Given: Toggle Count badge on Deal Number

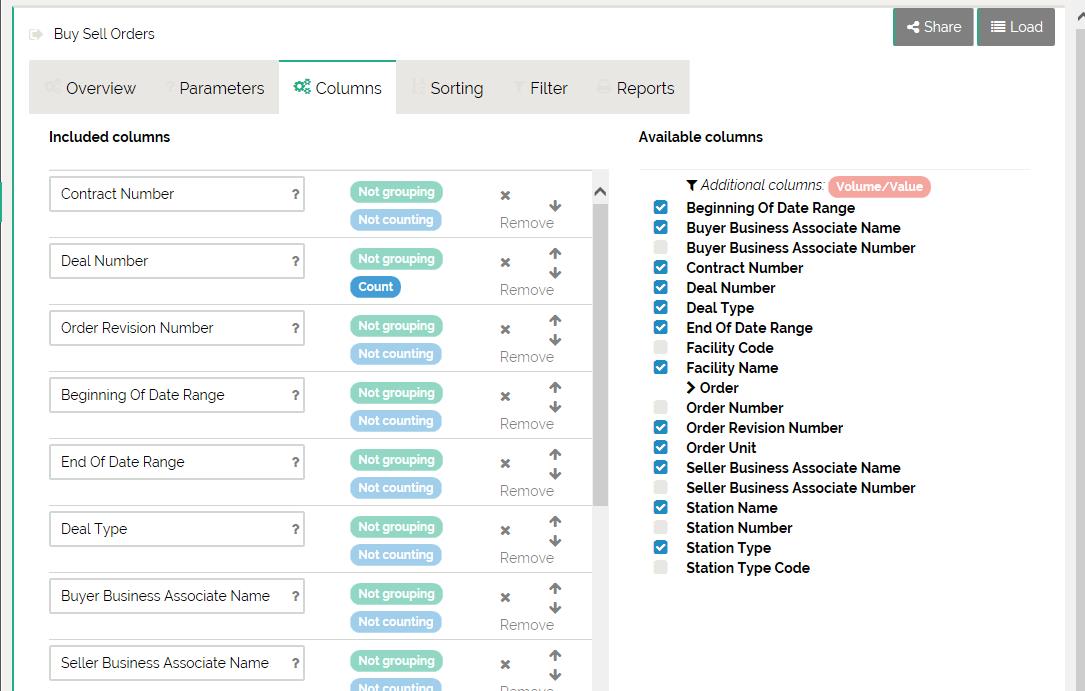Looking at the screenshot, I should (x=376, y=287).
